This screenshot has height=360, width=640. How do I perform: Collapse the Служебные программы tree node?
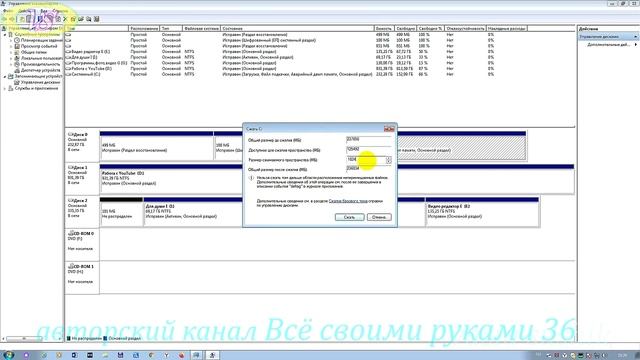[5, 35]
